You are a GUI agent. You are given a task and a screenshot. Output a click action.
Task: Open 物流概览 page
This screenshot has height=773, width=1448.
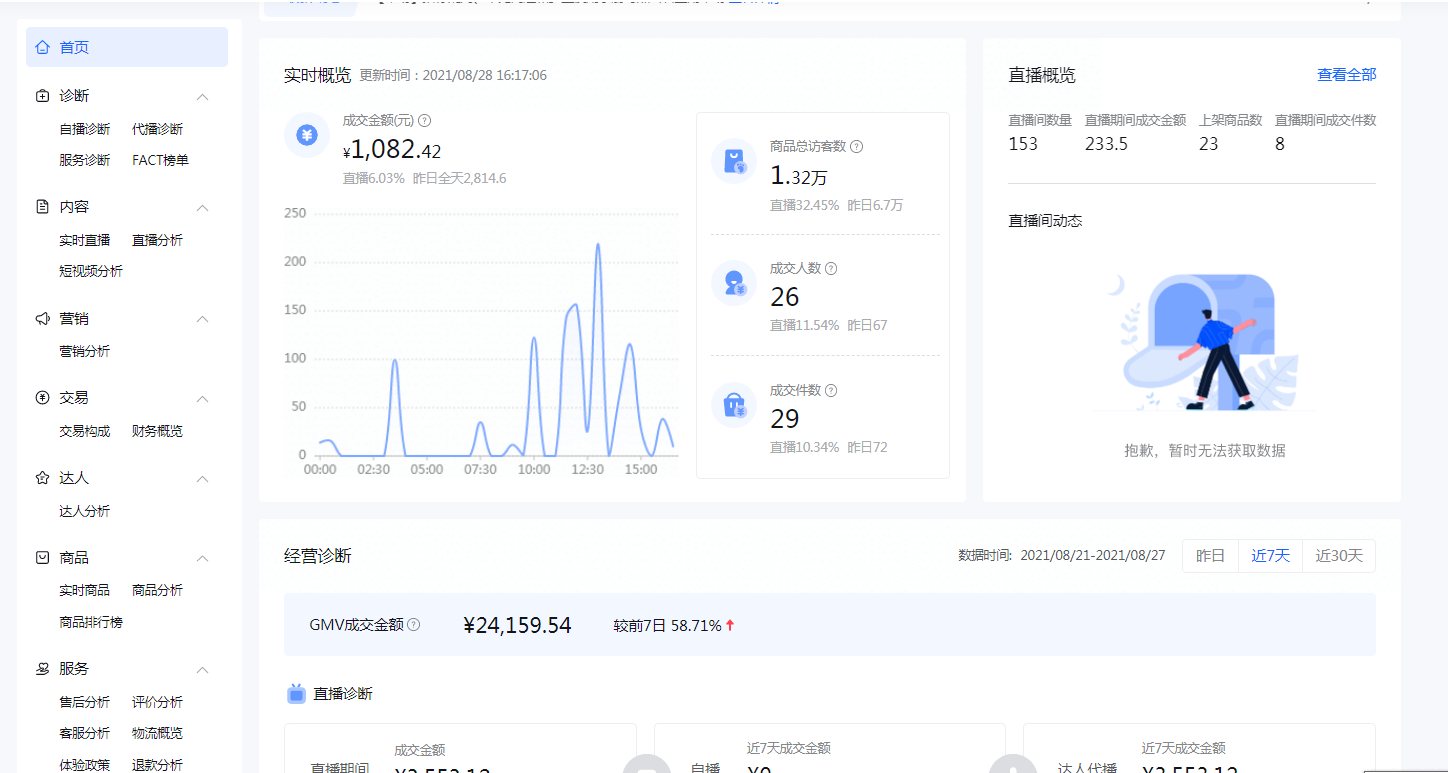(x=158, y=733)
